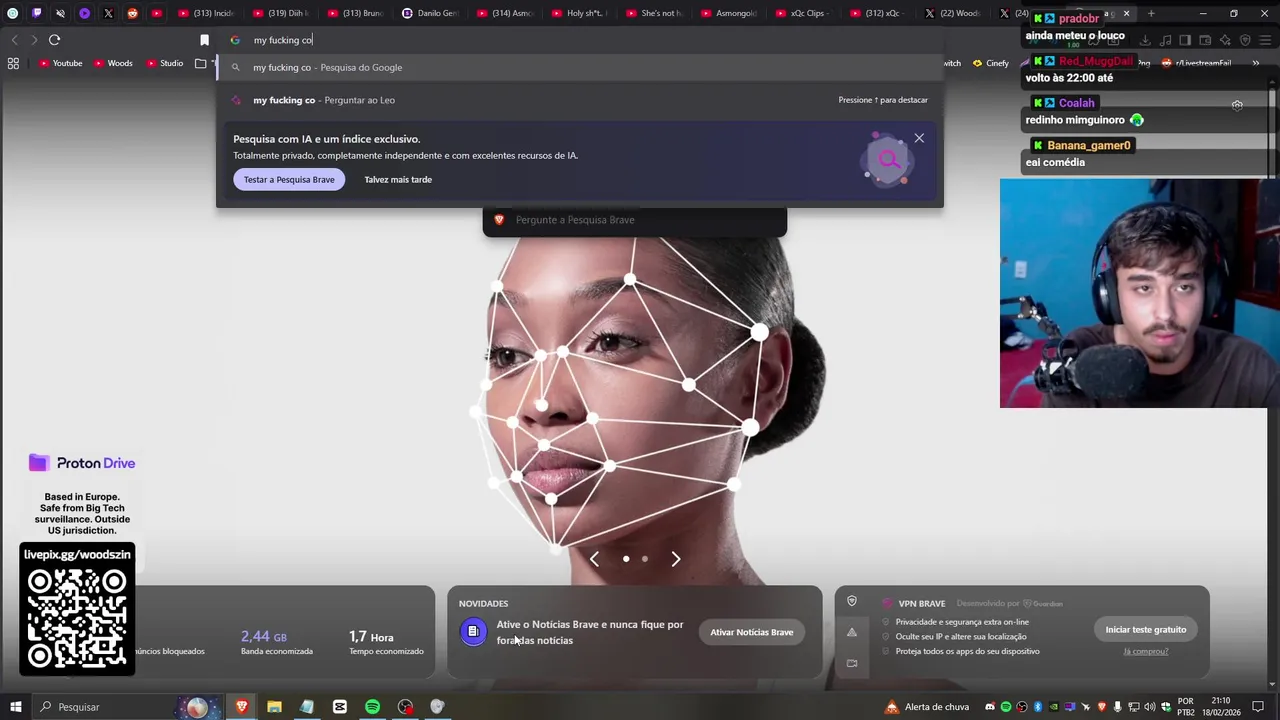The width and height of the screenshot is (1280, 720).
Task: Select 'my fucking co - Perguntar ao Leo' suggestion
Action: (579, 100)
